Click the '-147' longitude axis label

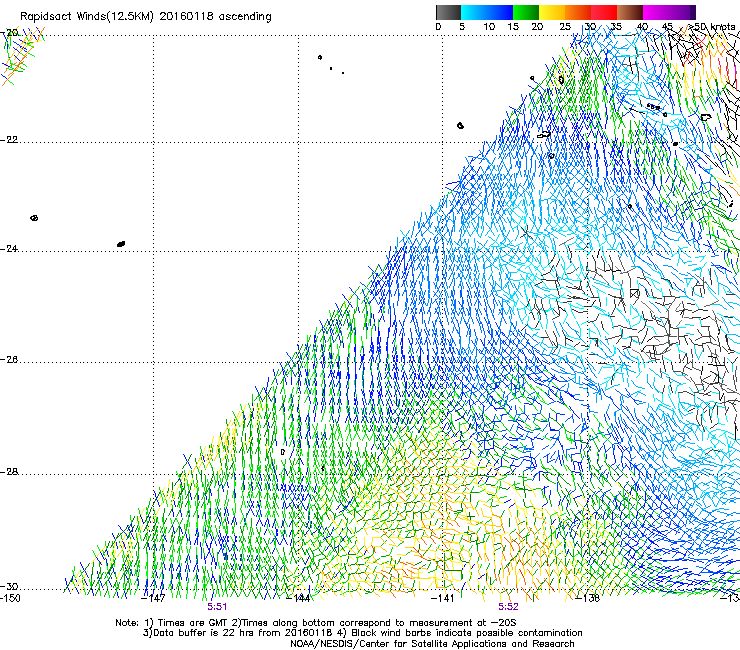[154, 599]
